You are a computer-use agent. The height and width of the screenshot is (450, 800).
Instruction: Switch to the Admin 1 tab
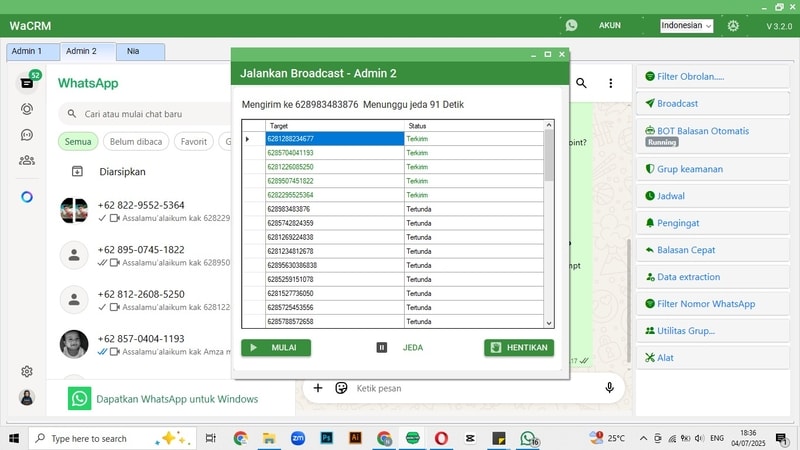click(x=33, y=51)
